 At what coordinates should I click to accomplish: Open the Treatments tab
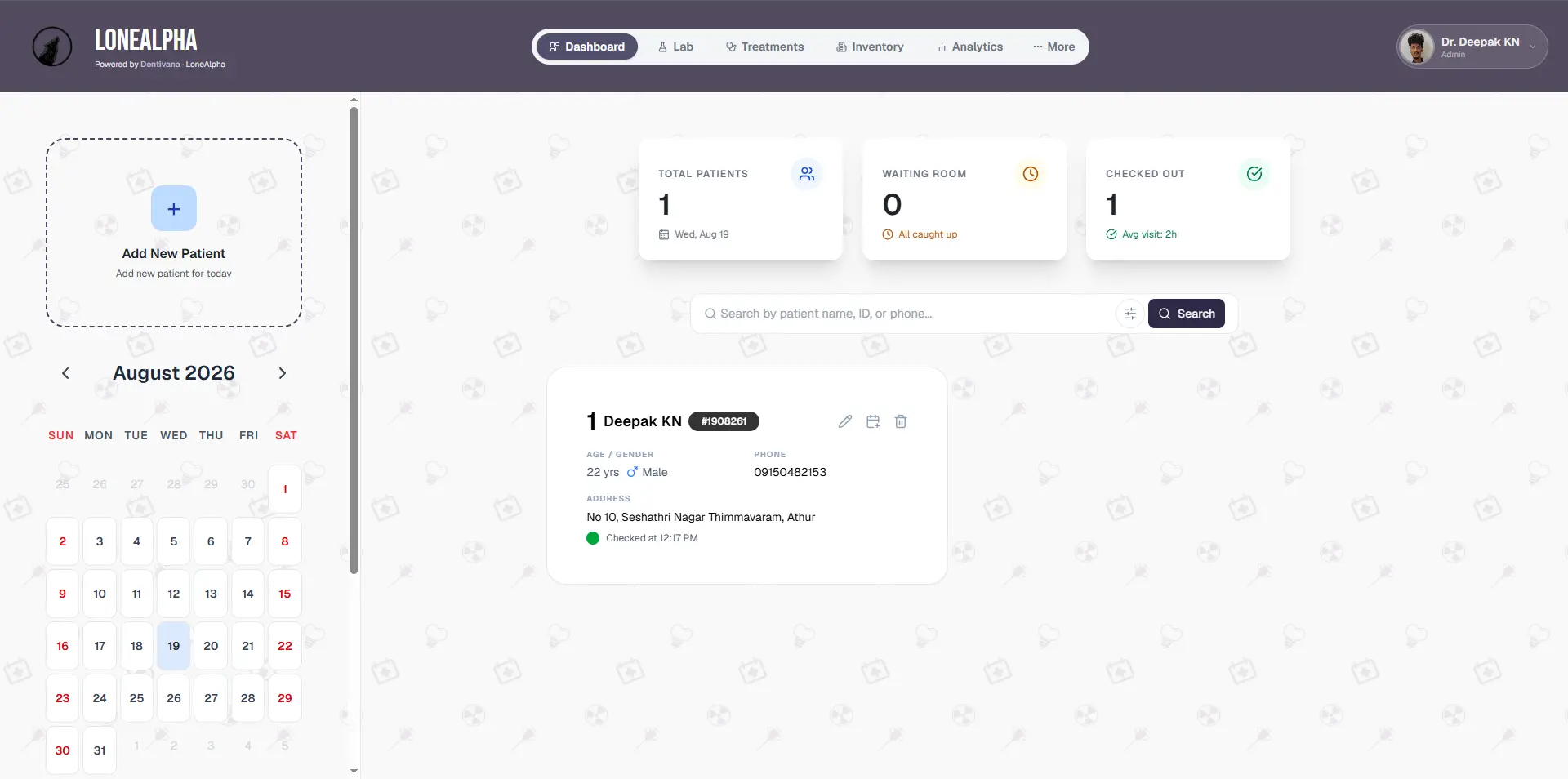pyautogui.click(x=764, y=47)
